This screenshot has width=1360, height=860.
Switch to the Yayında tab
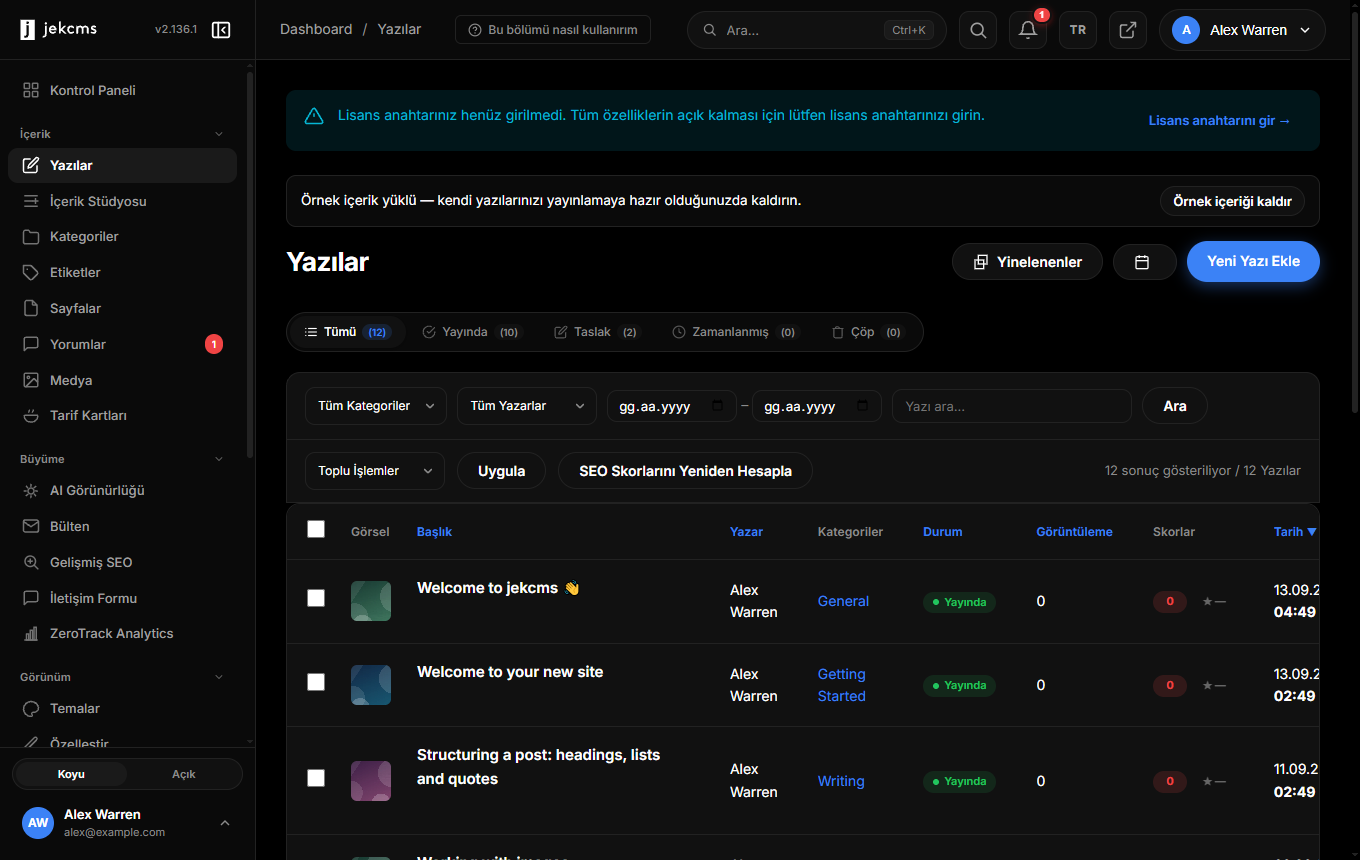(471, 332)
